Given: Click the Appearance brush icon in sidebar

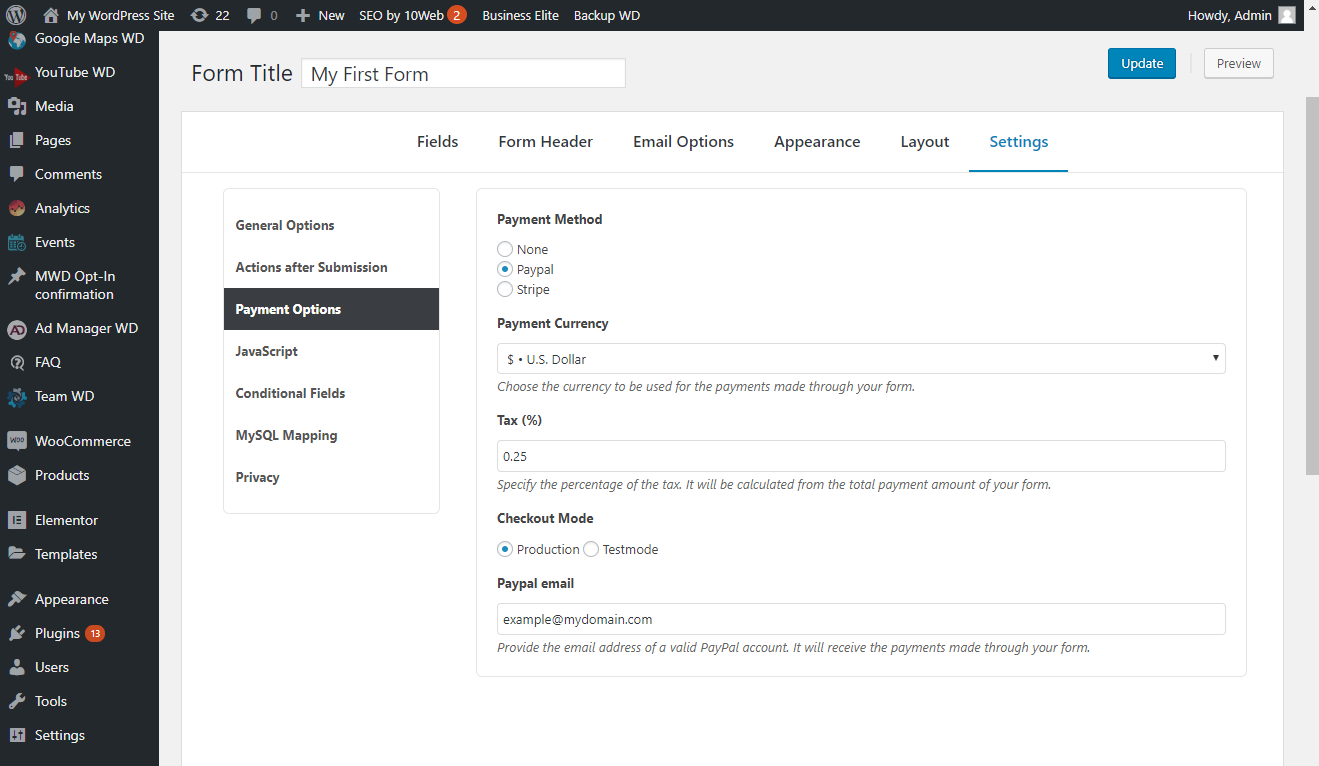Looking at the screenshot, I should point(16,599).
